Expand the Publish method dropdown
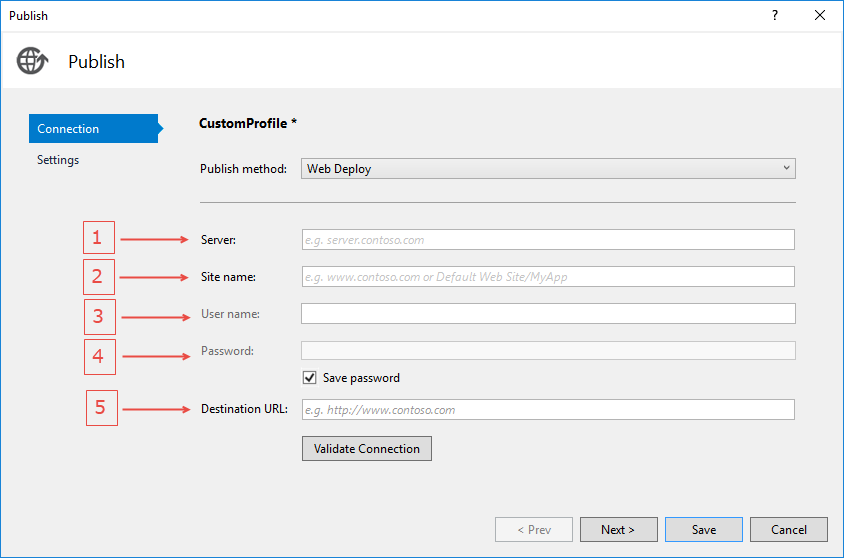 point(548,169)
